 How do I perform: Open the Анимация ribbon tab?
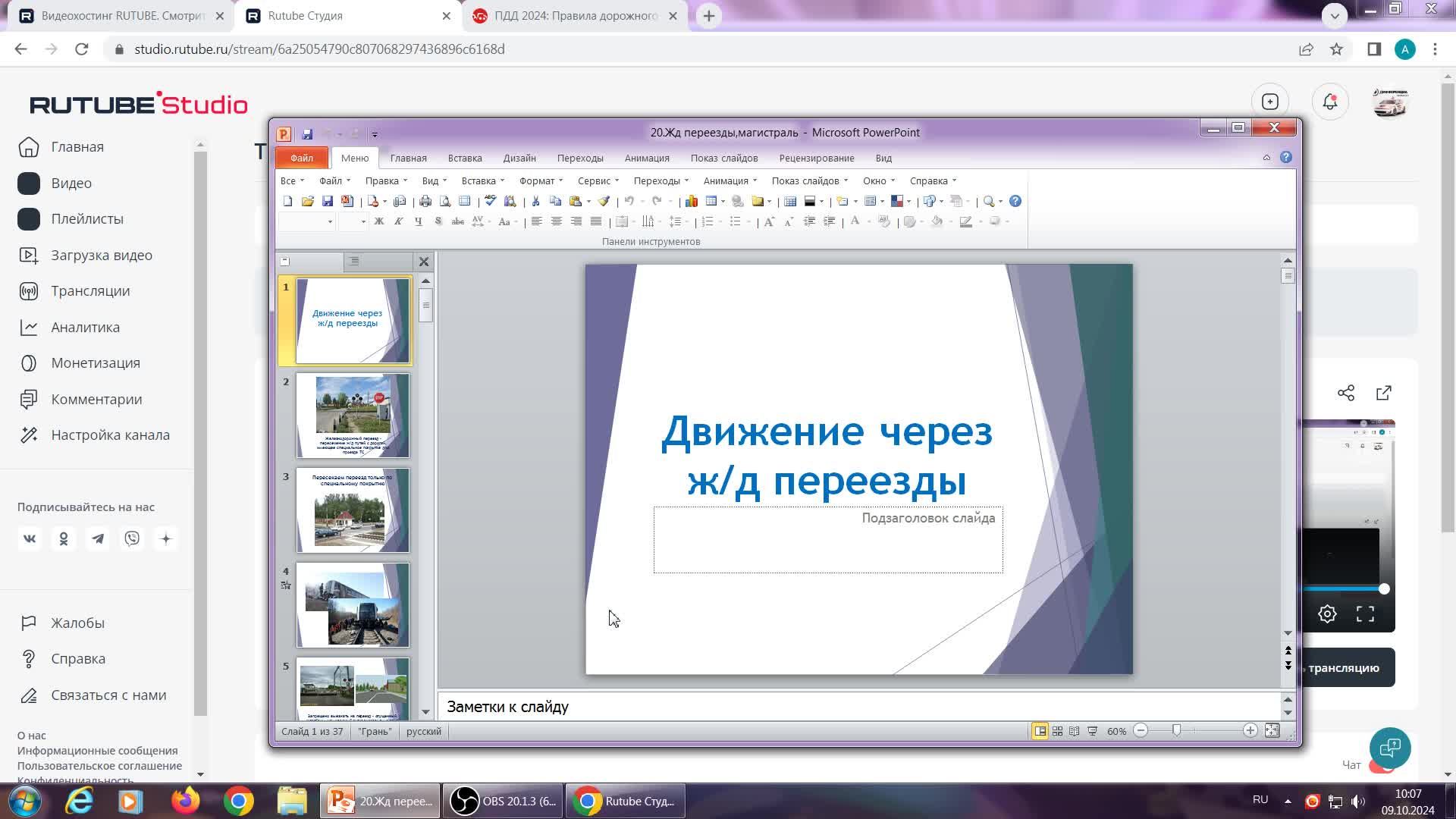(x=647, y=158)
